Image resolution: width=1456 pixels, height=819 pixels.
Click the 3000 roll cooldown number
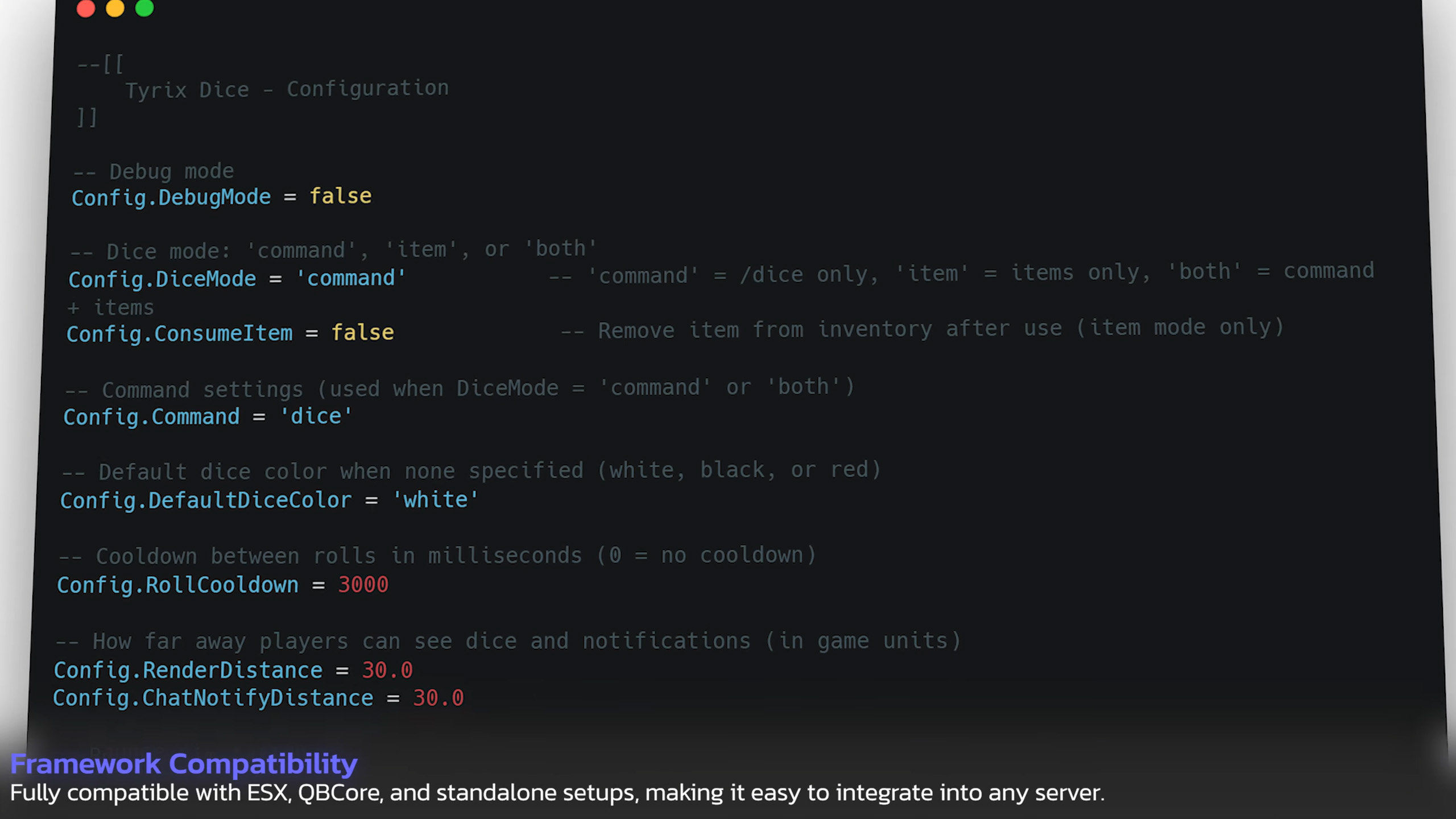point(363,585)
